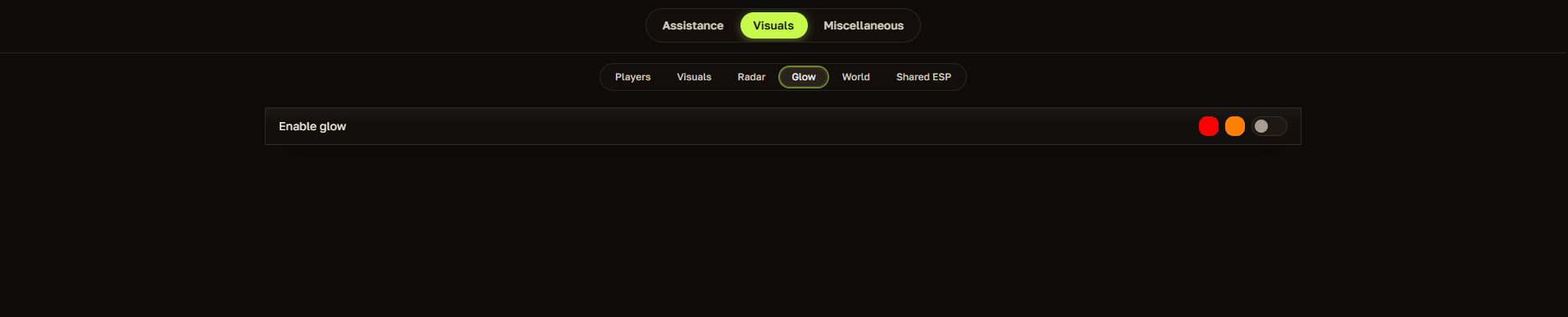The width and height of the screenshot is (1568, 317).
Task: Select the Visuals main tab
Action: click(x=773, y=25)
